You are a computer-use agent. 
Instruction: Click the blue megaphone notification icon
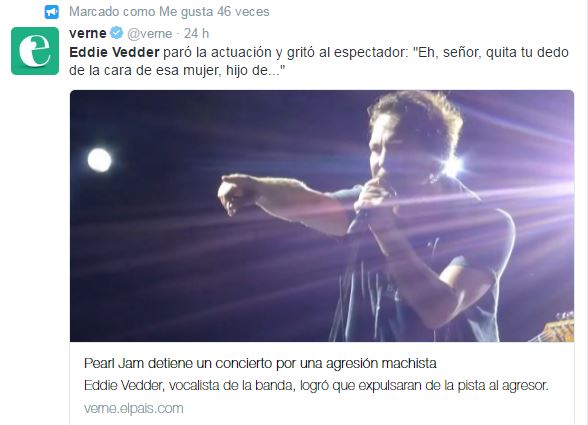click(x=52, y=12)
